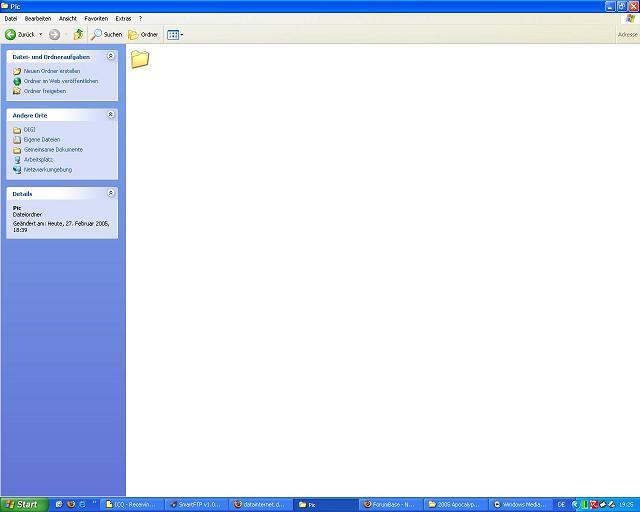The height and width of the screenshot is (512, 640).
Task: Collapse the Datei- und Ordneraufgaben panel
Action: [111, 56]
